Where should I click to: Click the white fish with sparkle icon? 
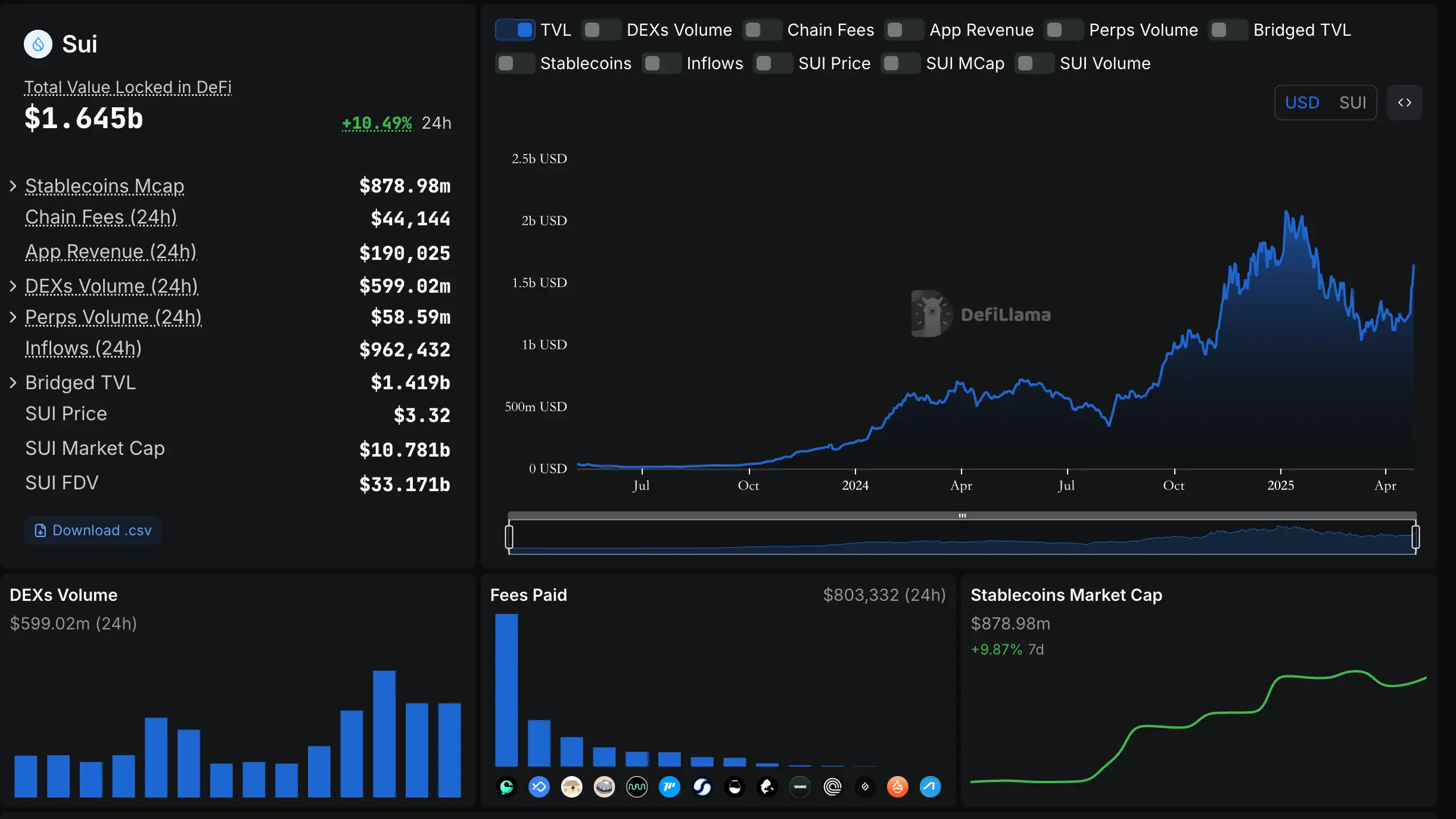[767, 787]
